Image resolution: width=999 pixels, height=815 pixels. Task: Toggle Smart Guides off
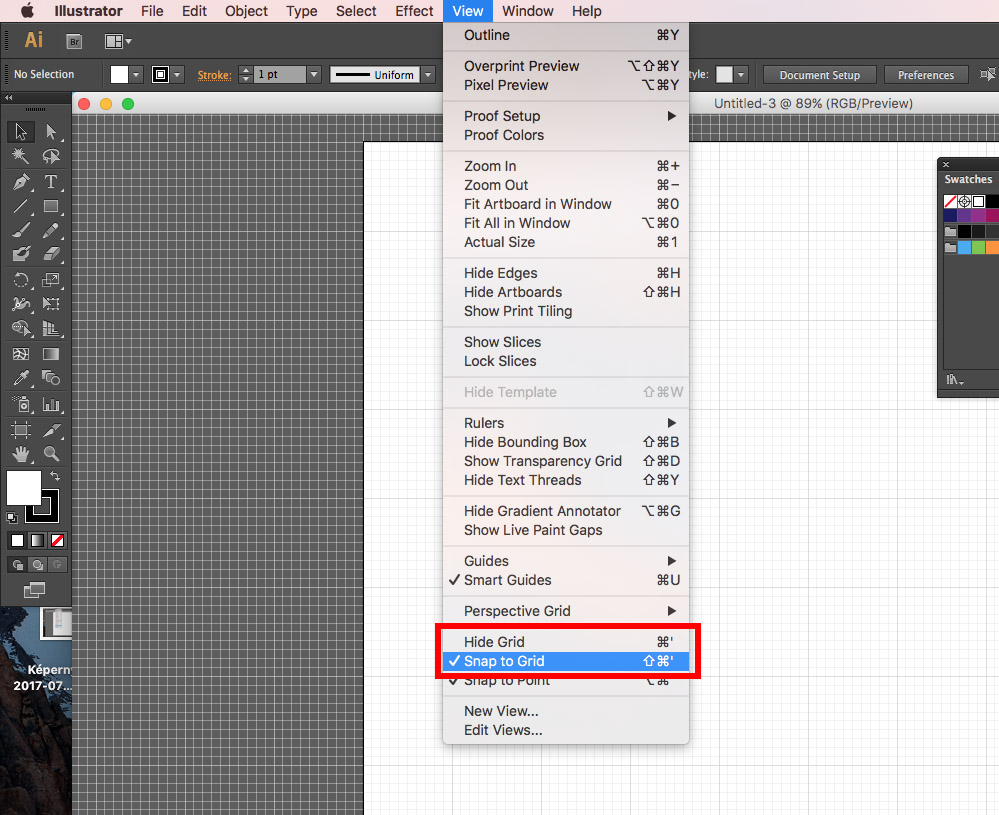507,580
